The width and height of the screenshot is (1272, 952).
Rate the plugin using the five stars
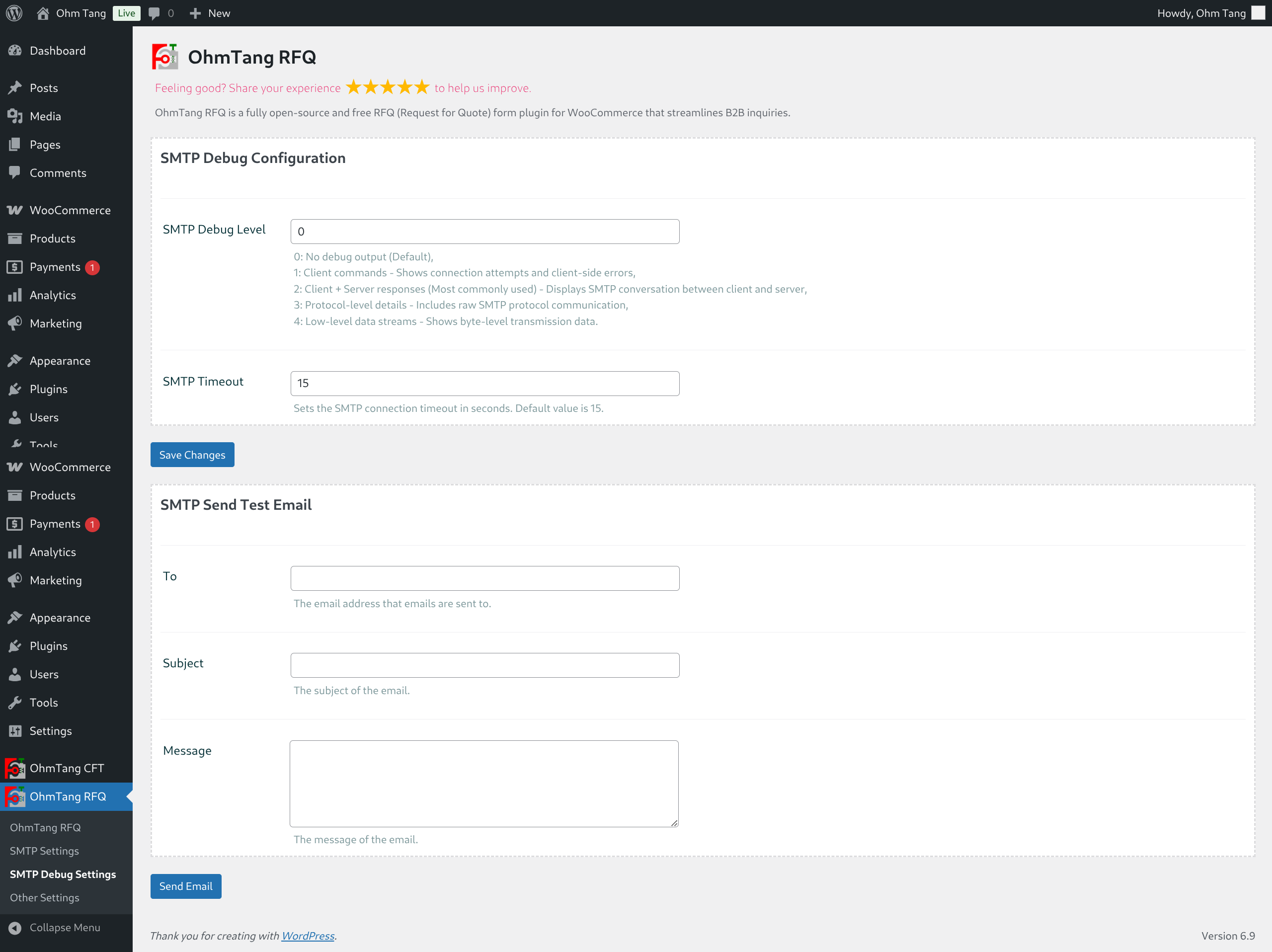(388, 87)
